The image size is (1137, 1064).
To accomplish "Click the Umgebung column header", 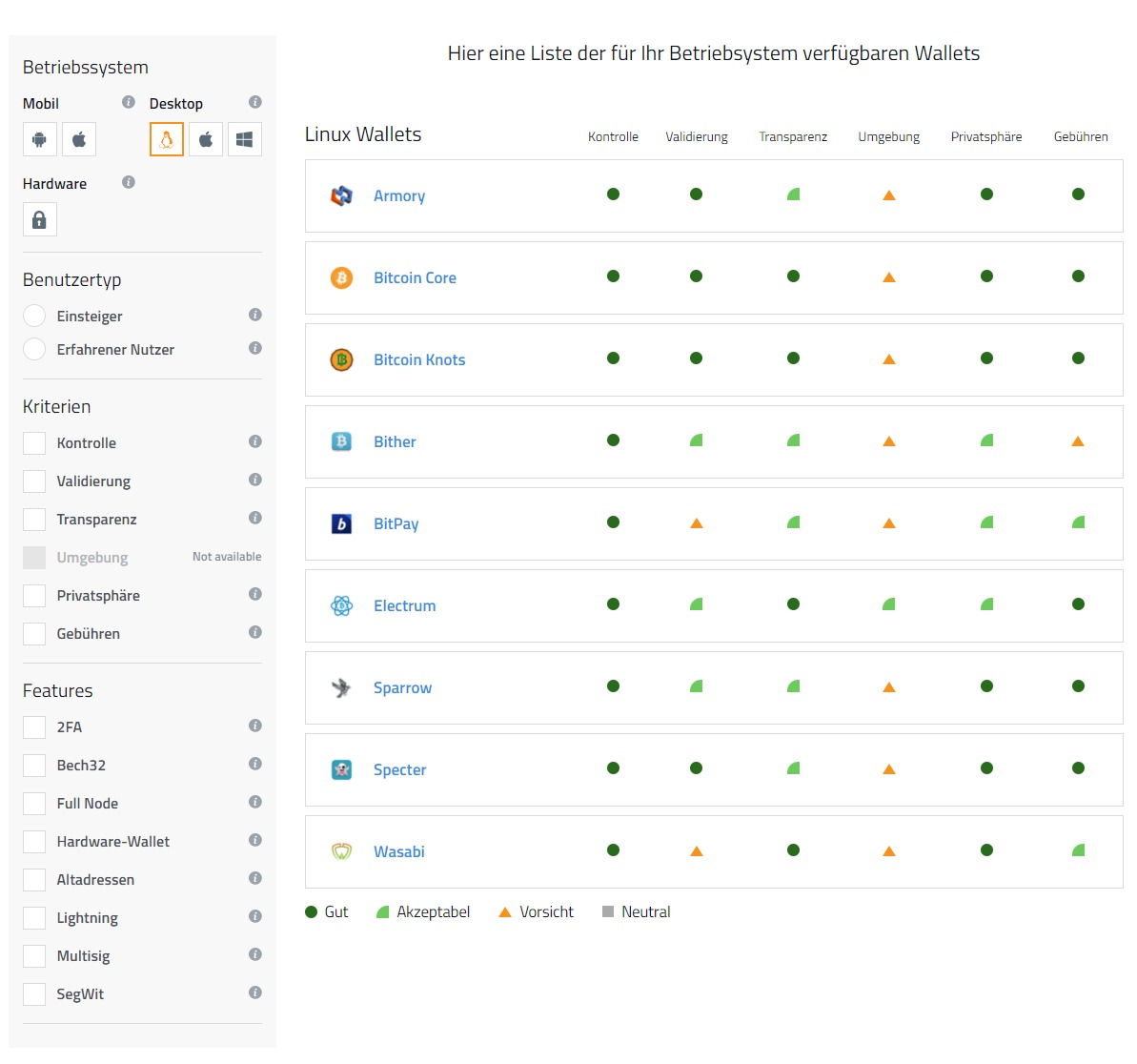I will point(889,136).
